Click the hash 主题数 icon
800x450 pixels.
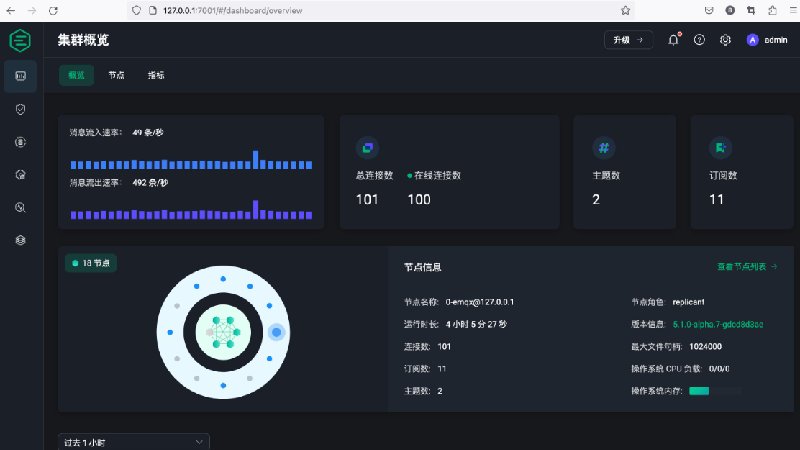pyautogui.click(x=604, y=148)
